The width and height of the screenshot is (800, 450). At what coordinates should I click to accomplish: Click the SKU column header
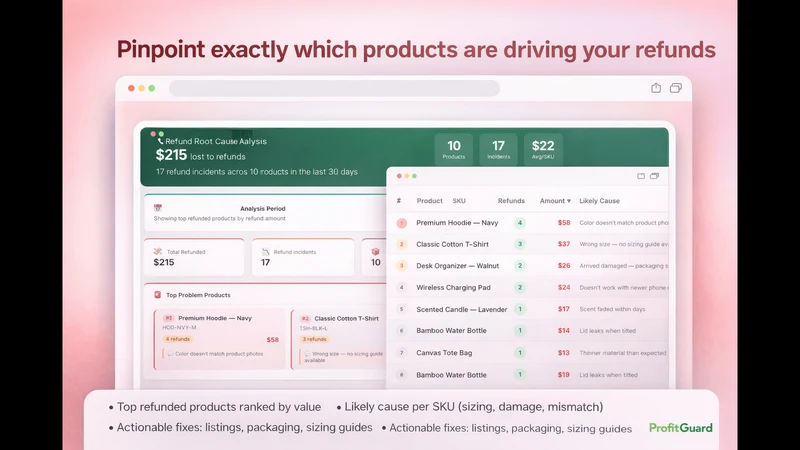click(459, 201)
